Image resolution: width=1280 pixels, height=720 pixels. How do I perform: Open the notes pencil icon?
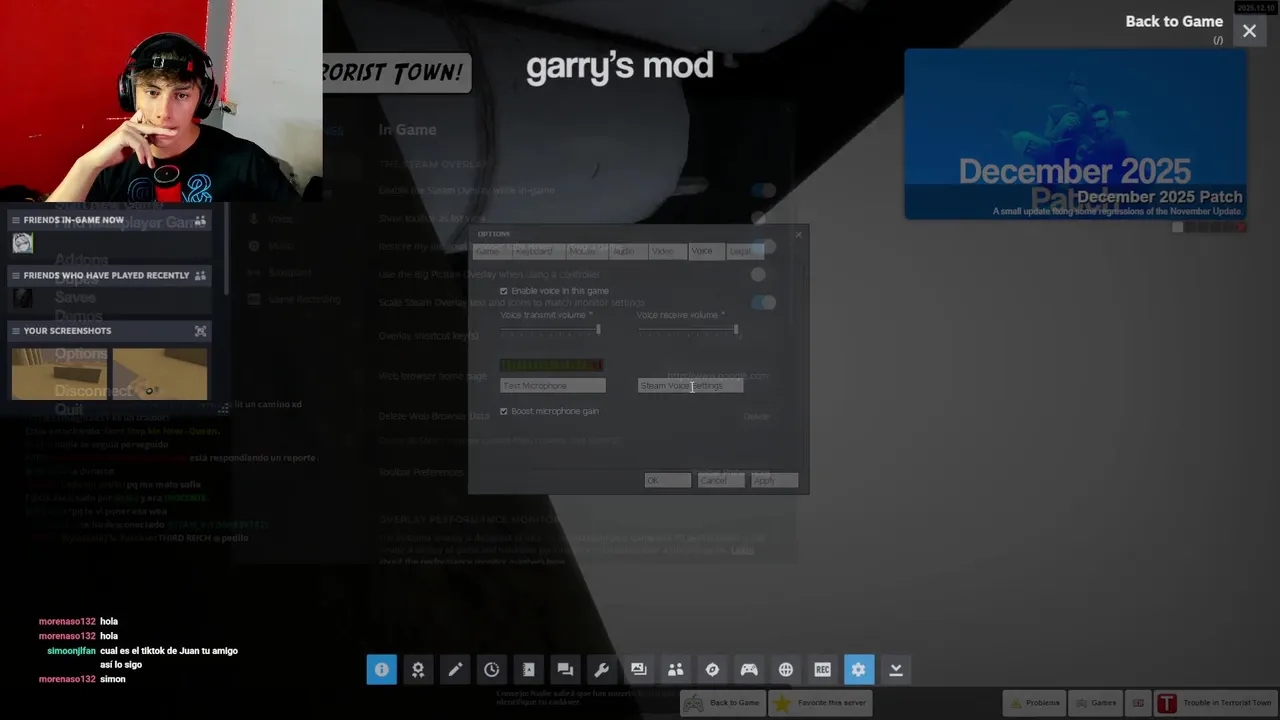pos(455,670)
